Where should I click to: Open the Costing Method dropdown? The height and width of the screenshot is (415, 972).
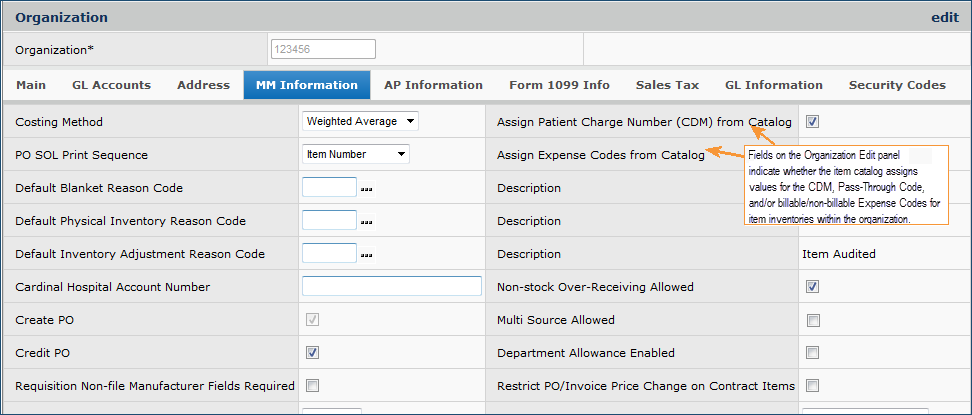tap(360, 122)
